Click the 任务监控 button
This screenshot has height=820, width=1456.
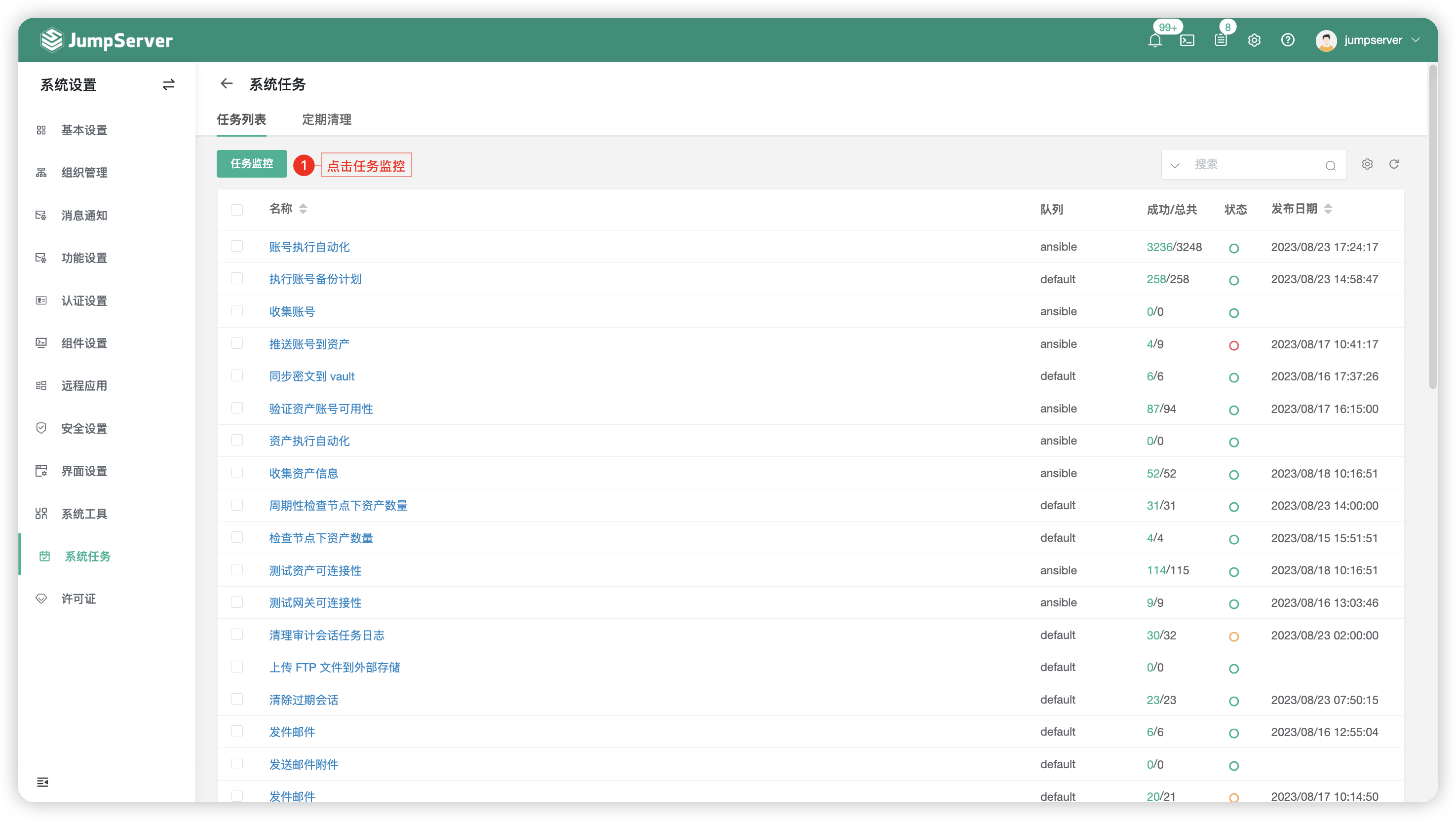(252, 164)
